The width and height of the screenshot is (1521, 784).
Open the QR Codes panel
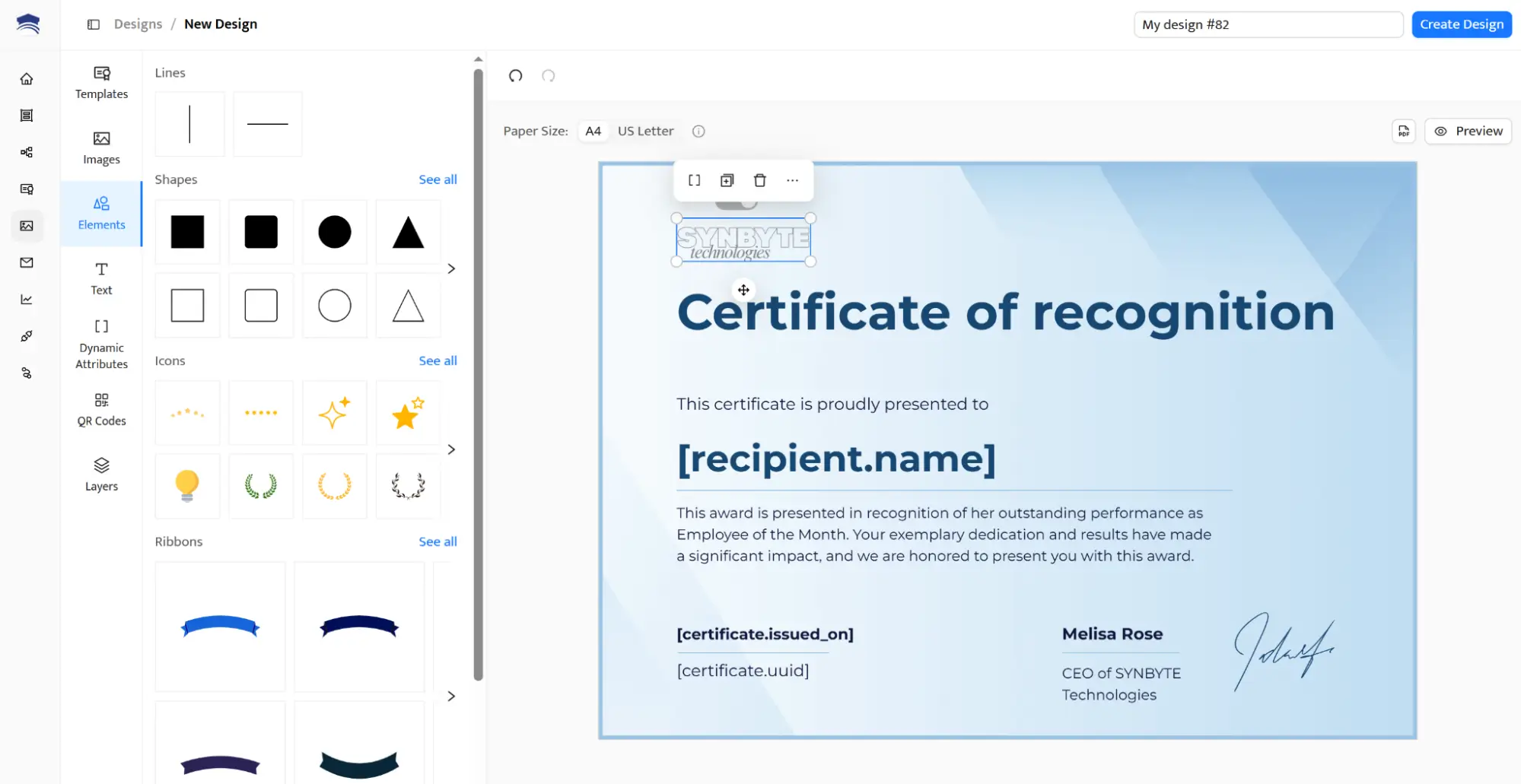[100, 409]
